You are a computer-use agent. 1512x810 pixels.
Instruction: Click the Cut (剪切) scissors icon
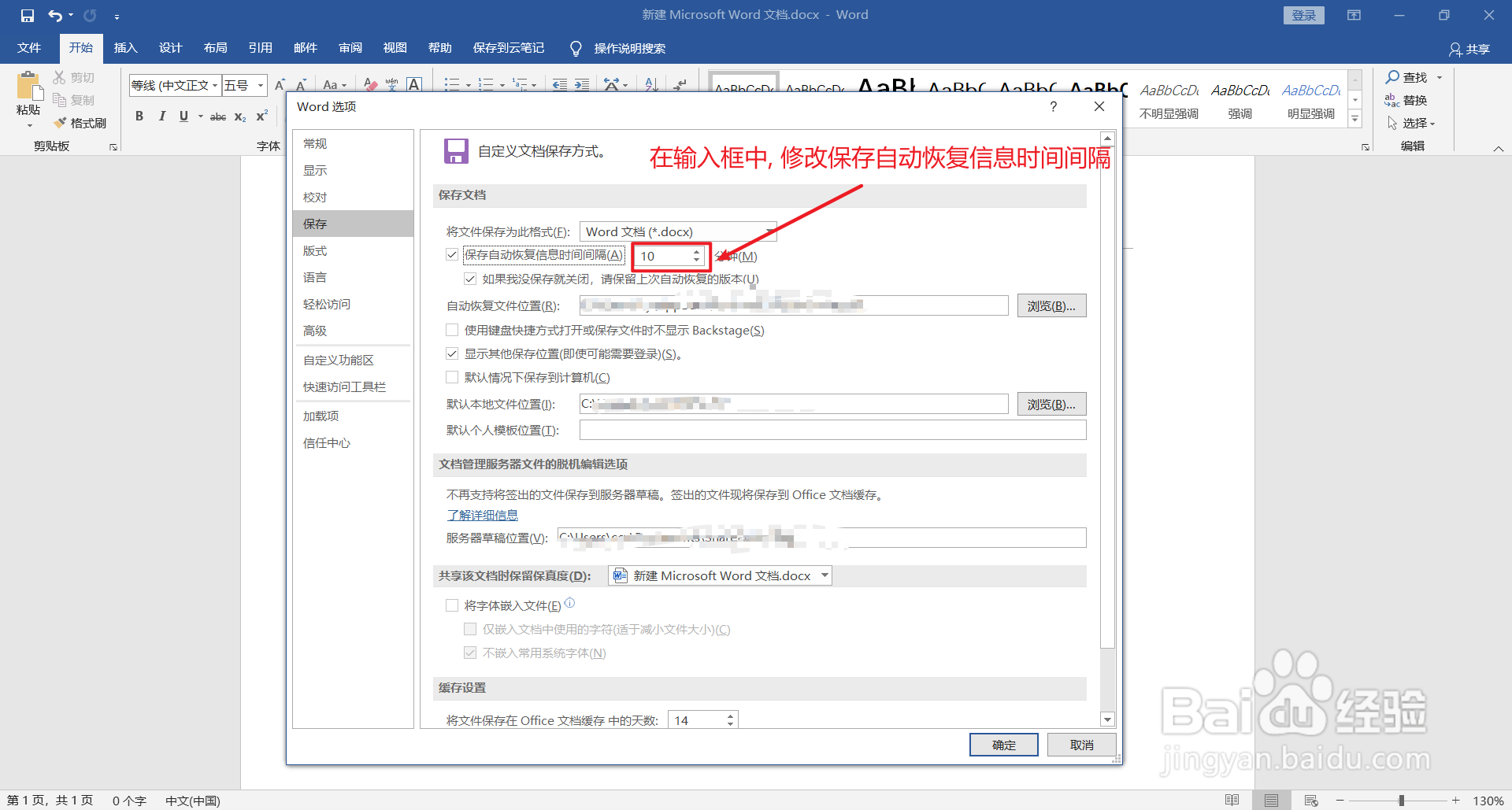click(x=59, y=77)
